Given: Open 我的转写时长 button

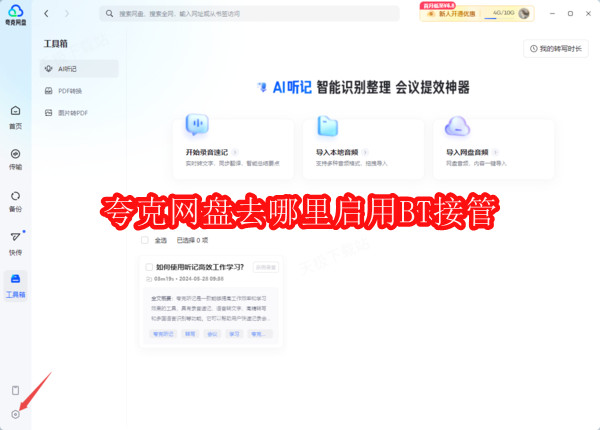Looking at the screenshot, I should point(556,49).
